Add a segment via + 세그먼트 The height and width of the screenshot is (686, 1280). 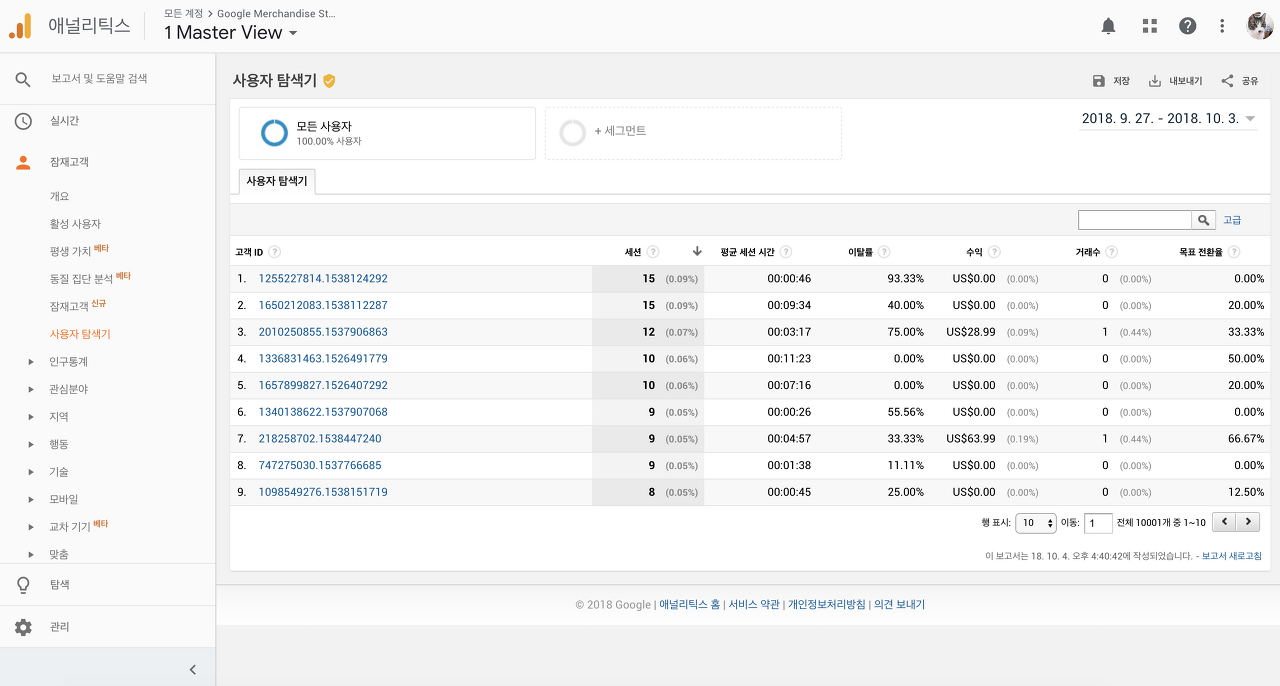[619, 131]
